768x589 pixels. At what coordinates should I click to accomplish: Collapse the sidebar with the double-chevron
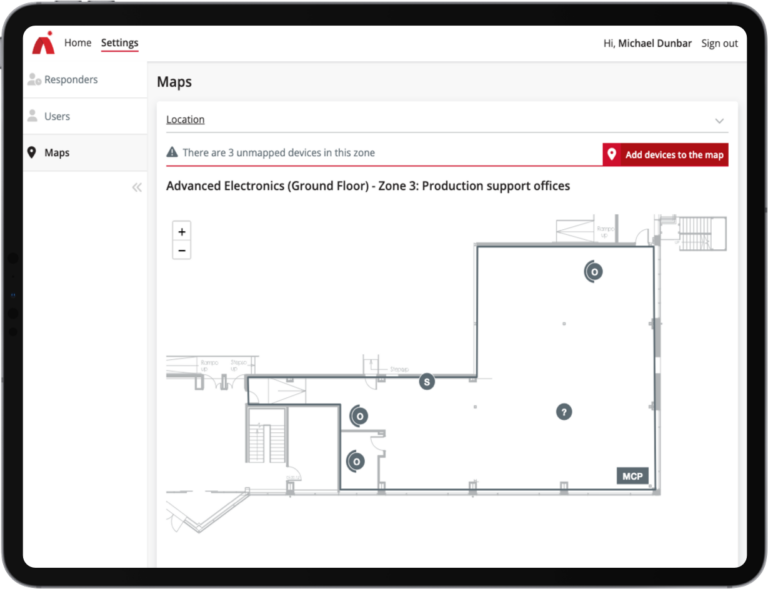[x=137, y=187]
